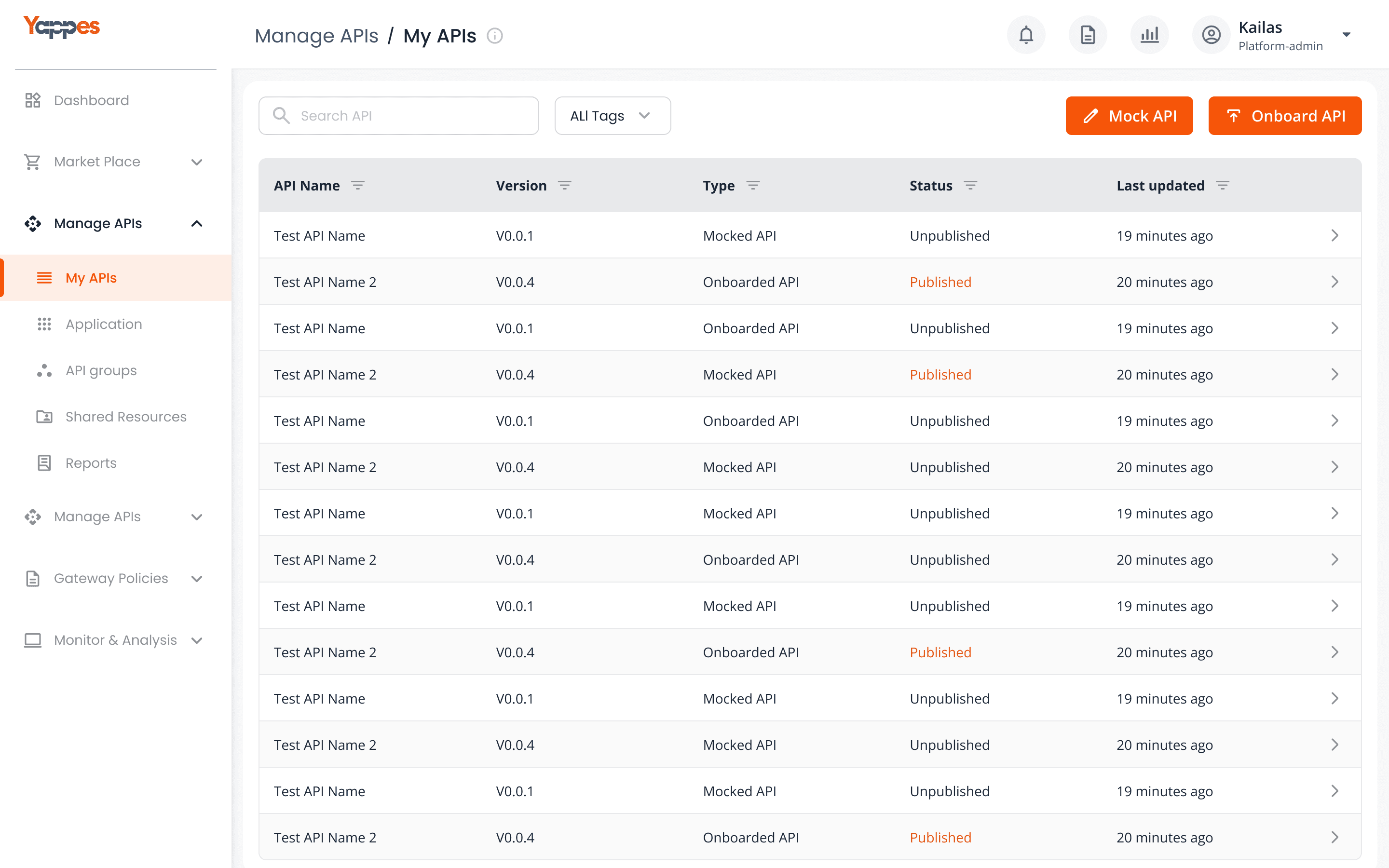Click the API Name column filter icon

358,186
